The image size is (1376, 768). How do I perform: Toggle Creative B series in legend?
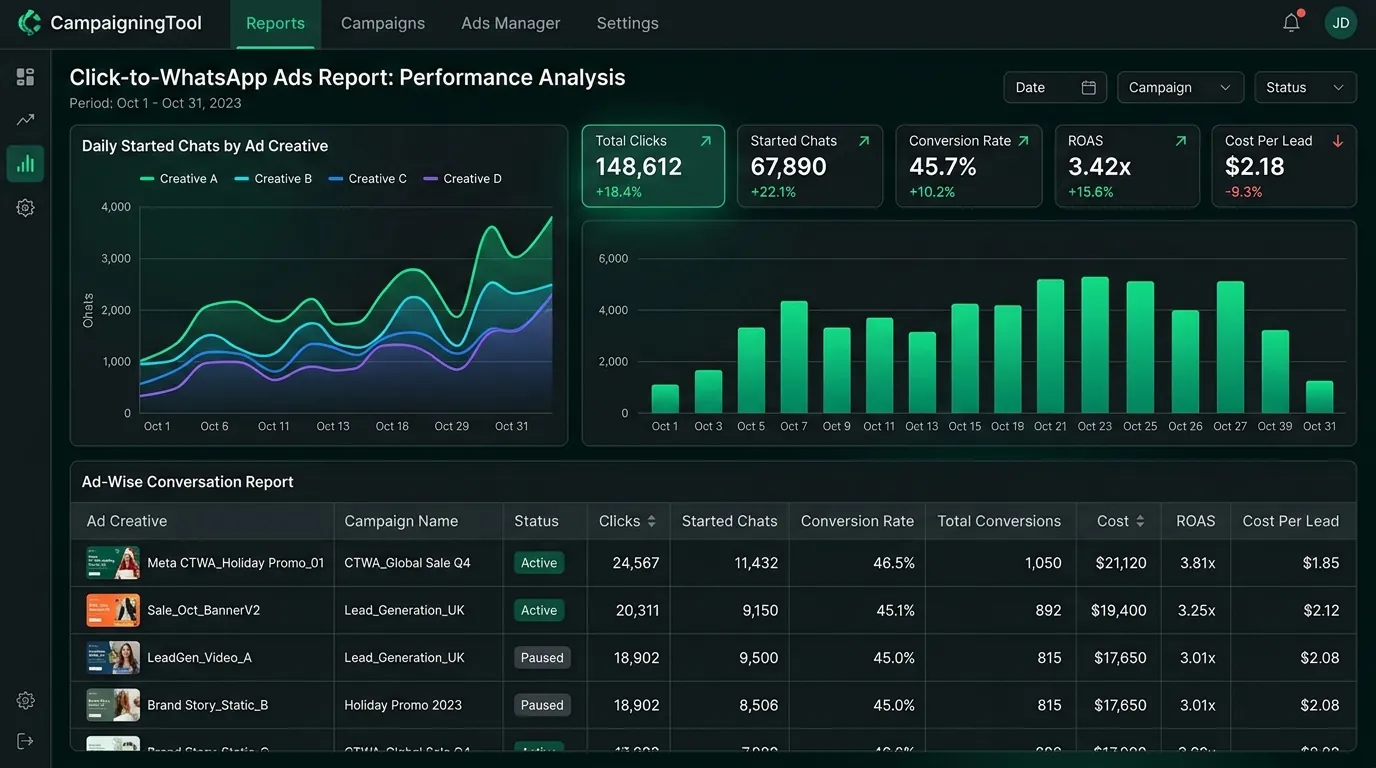[273, 179]
